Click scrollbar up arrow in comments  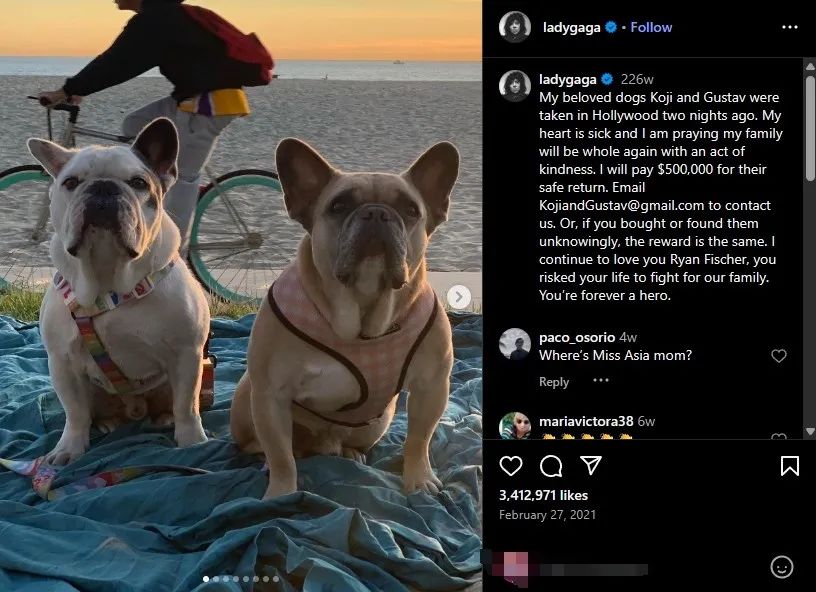[810, 66]
